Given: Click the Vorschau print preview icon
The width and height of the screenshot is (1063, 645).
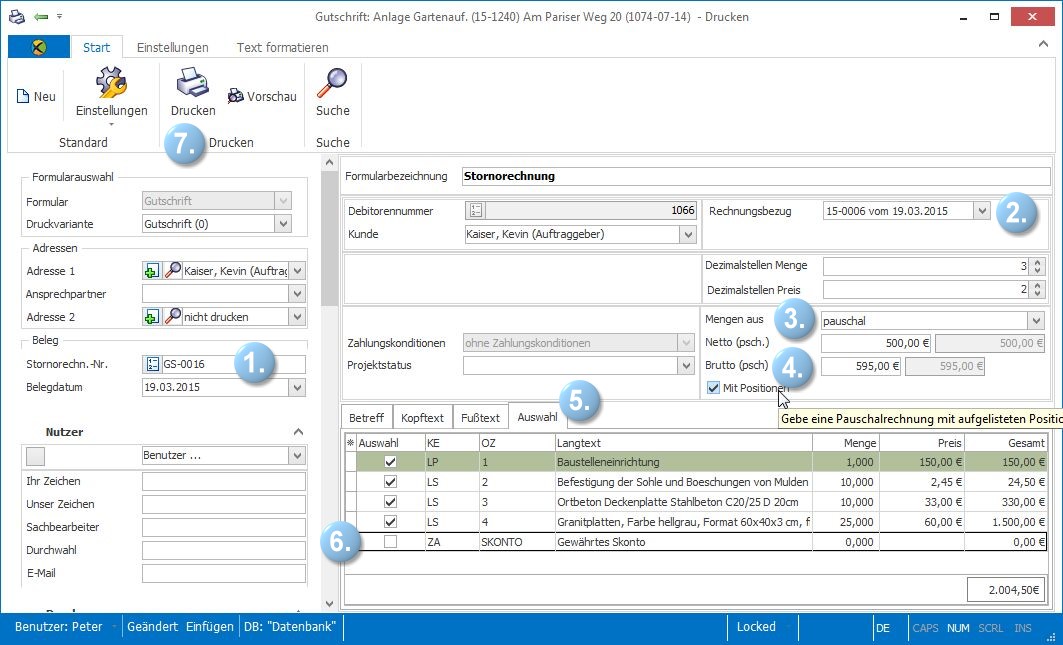Looking at the screenshot, I should [235, 96].
